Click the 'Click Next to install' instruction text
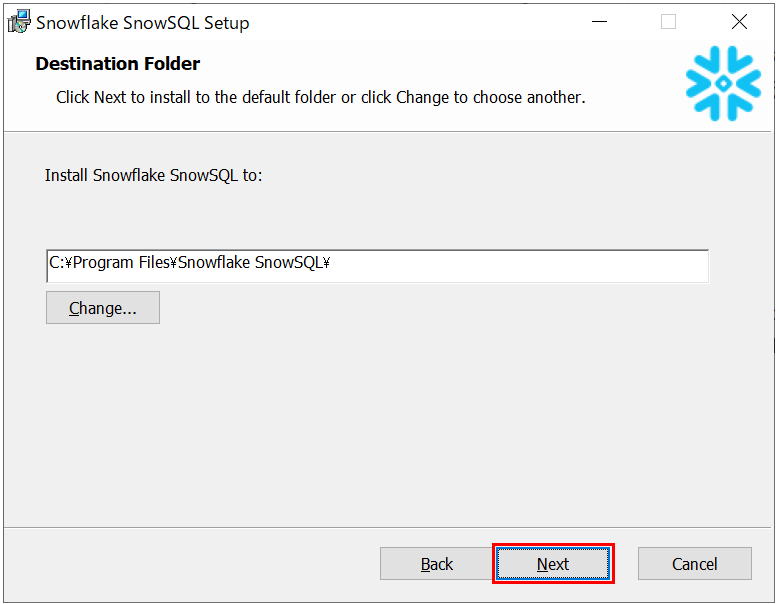This screenshot has height=604, width=776. pyautogui.click(x=320, y=97)
